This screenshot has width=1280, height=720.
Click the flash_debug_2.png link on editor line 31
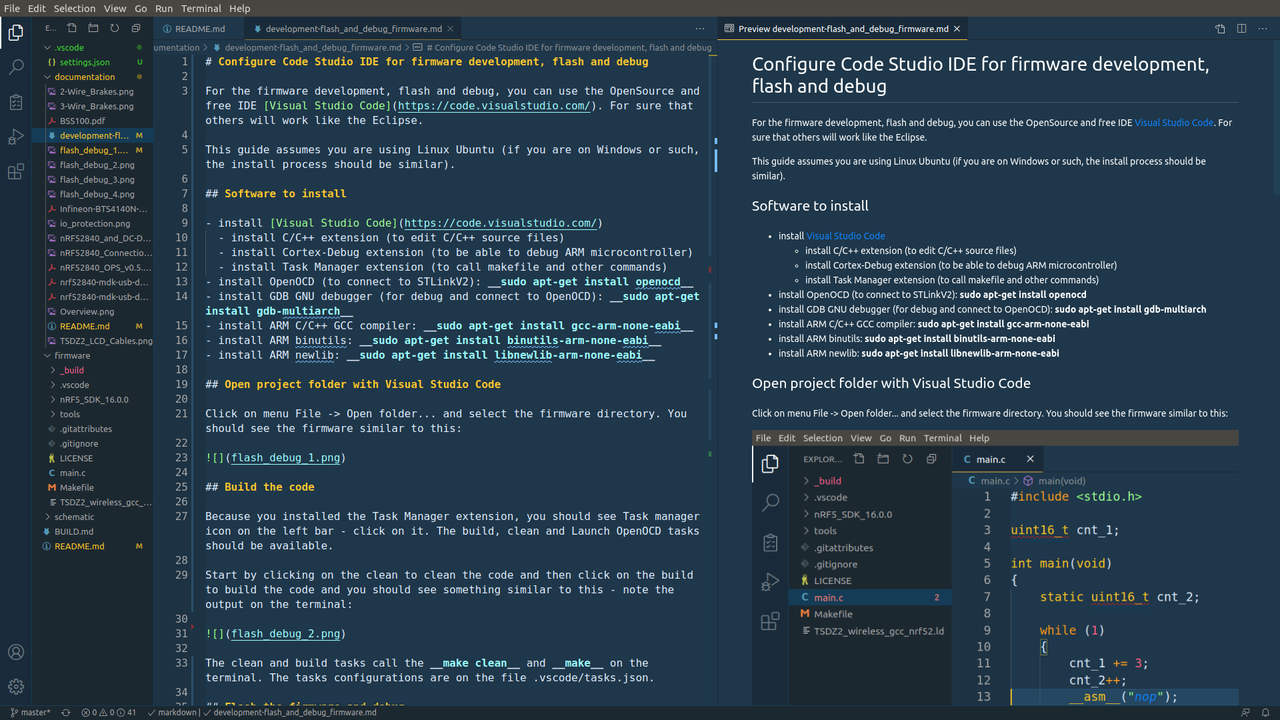[286, 634]
